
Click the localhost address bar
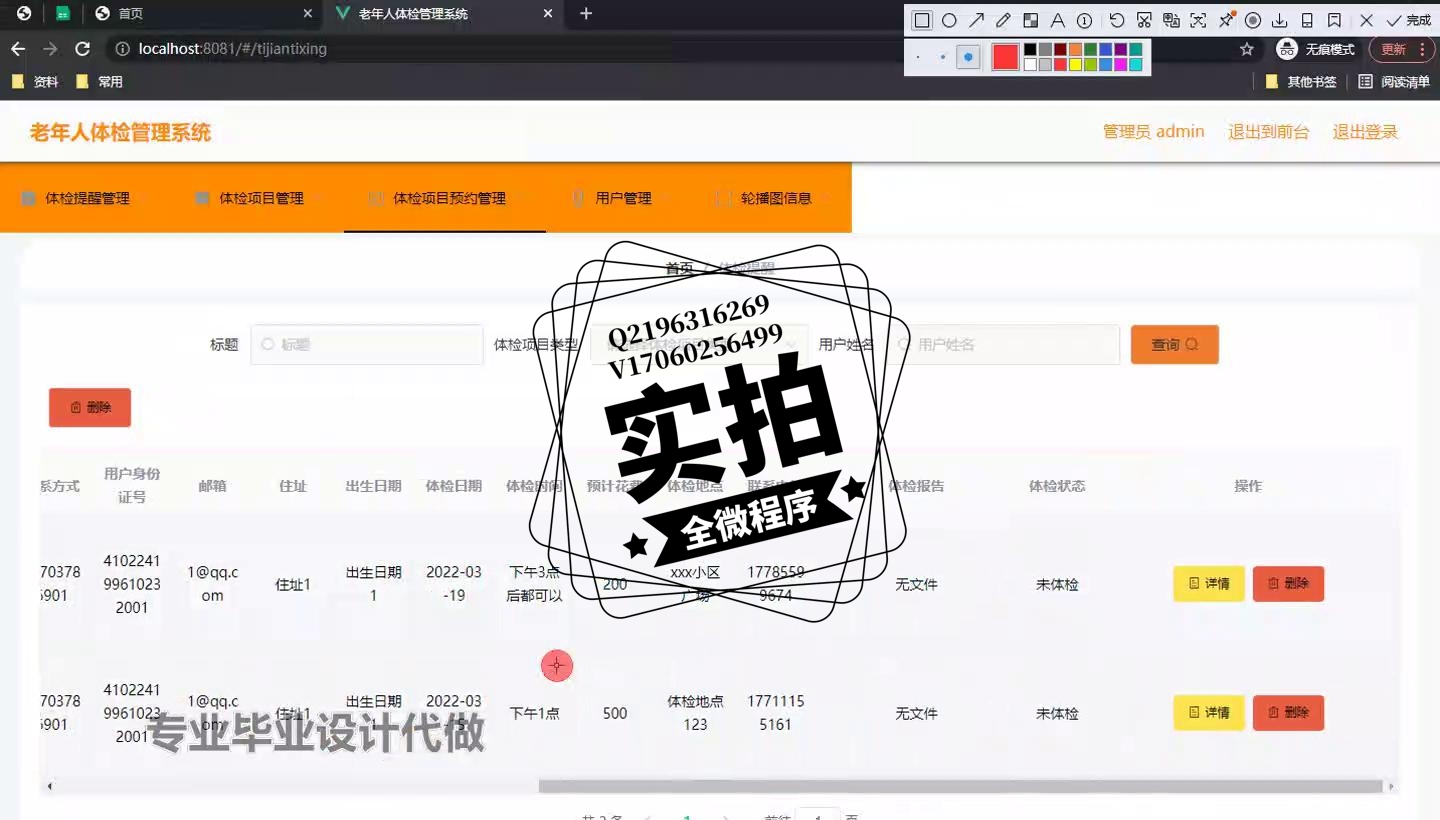[x=640, y=49]
